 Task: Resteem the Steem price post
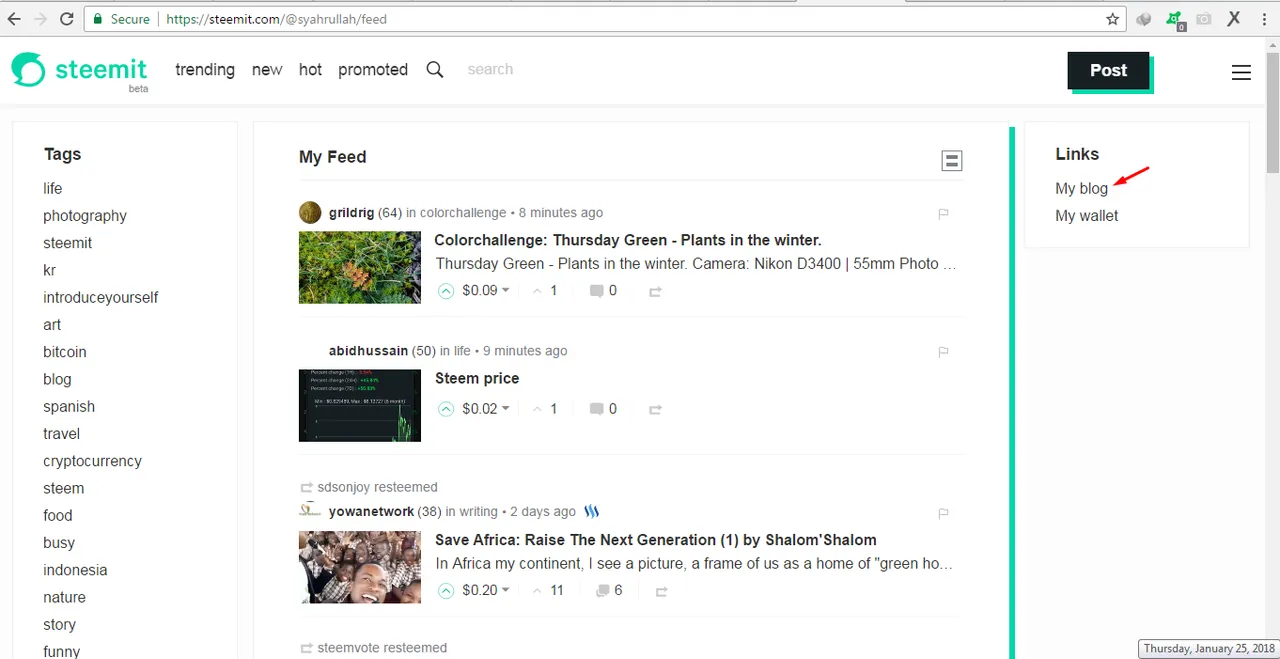tap(656, 410)
